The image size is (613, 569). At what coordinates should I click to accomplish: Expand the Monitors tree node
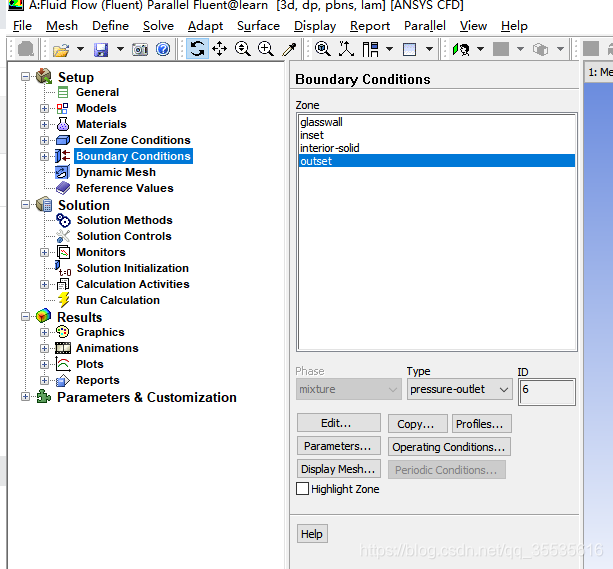coord(44,252)
